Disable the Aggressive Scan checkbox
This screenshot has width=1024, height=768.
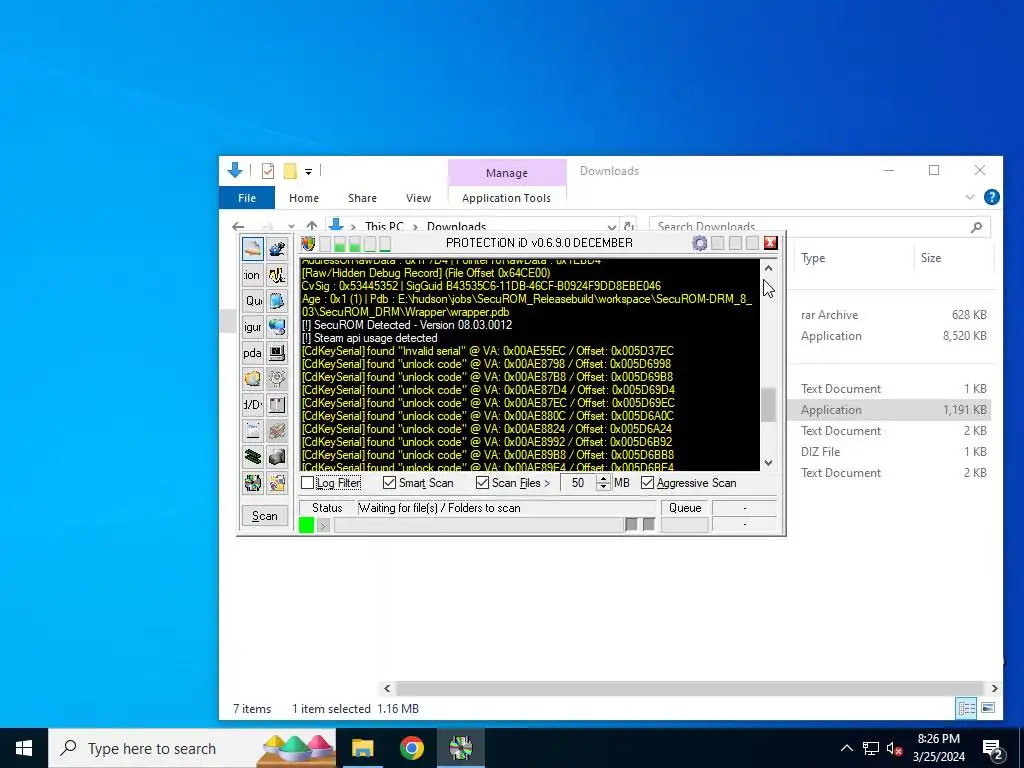point(647,483)
